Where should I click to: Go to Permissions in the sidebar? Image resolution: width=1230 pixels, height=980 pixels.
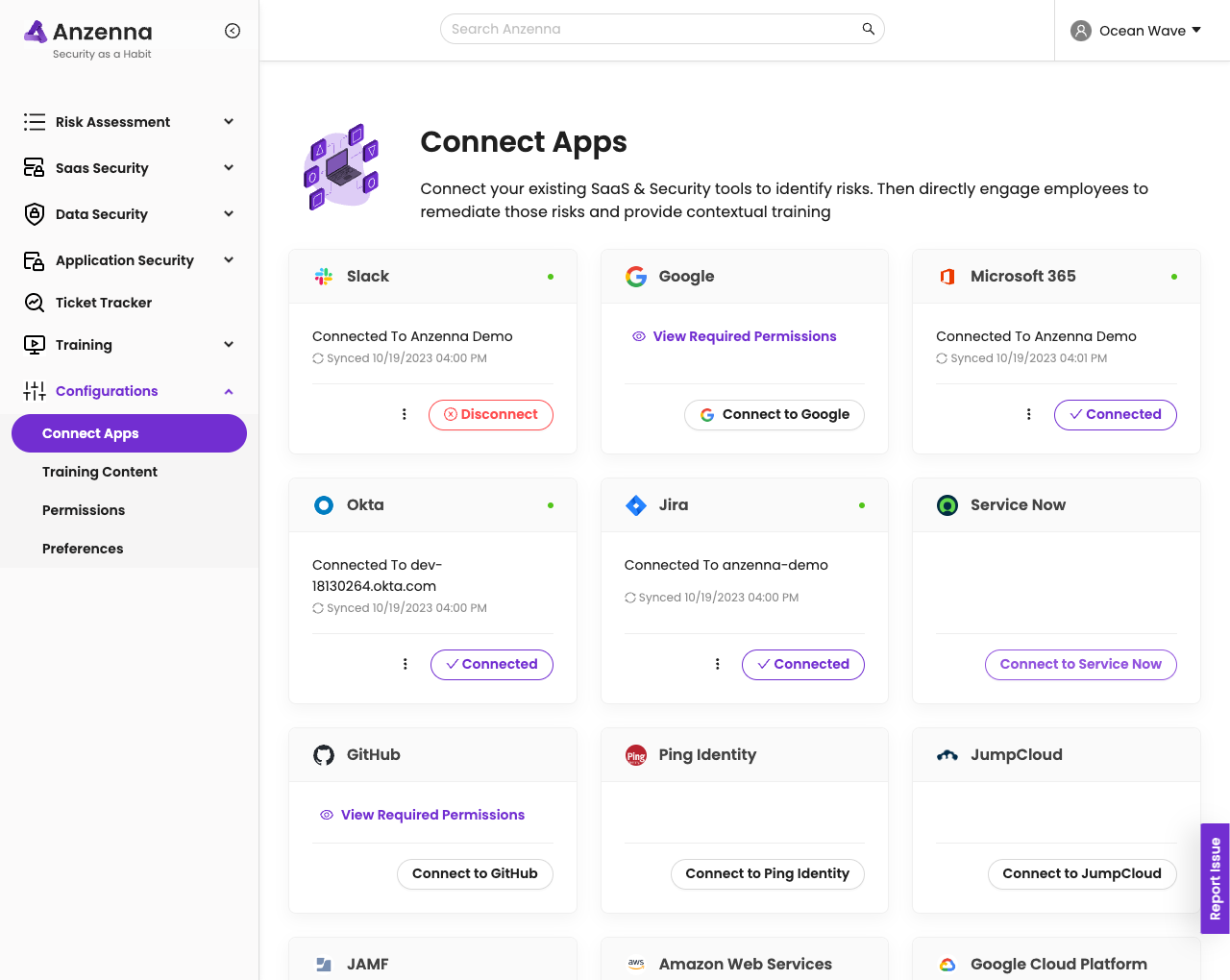coord(84,510)
